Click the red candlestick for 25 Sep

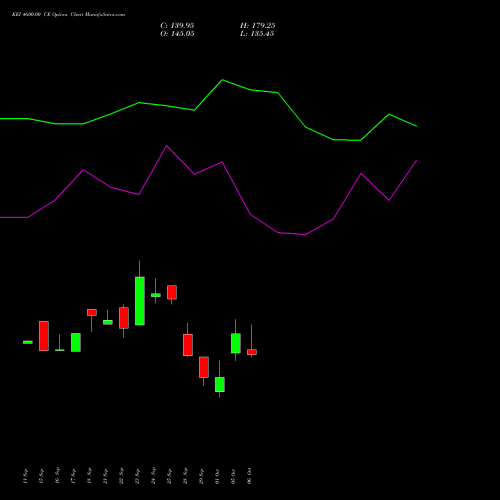point(172,292)
